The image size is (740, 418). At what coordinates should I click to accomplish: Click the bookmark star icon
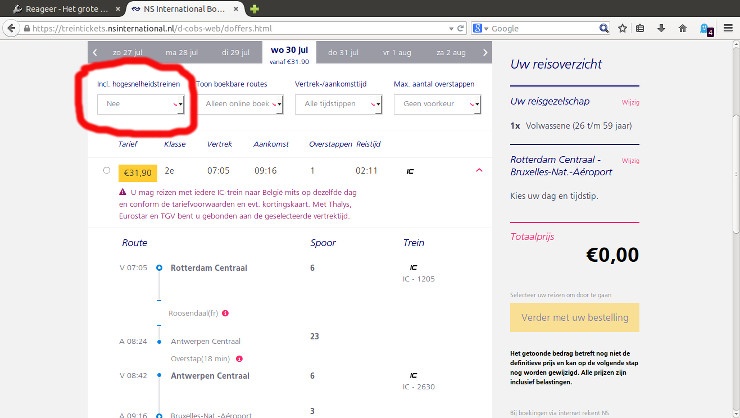tap(622, 28)
